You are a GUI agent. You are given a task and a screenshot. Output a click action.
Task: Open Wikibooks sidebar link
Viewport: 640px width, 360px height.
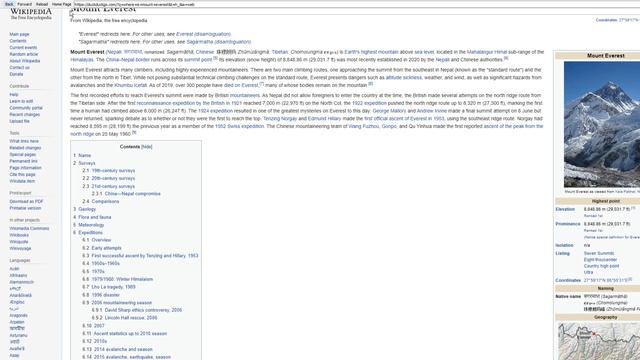pyautogui.click(x=19, y=235)
